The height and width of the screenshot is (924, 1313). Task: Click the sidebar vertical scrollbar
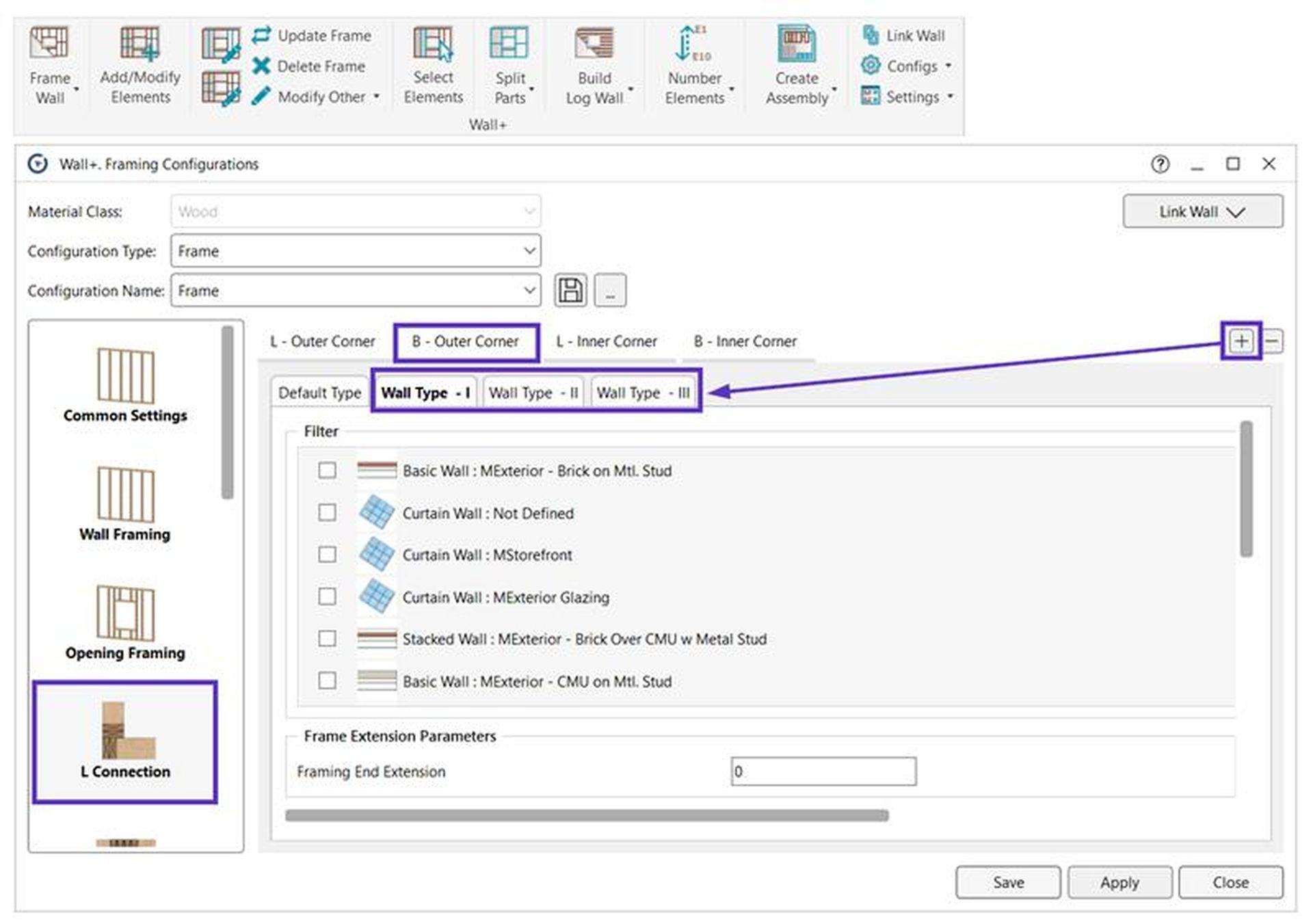pos(227,412)
